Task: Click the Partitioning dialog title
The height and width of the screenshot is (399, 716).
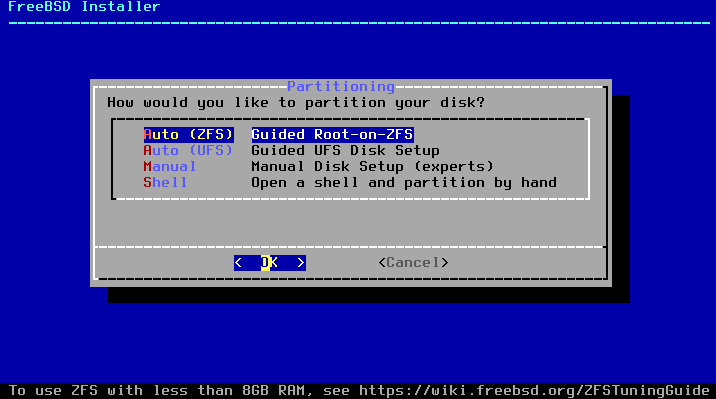Action: click(341, 86)
